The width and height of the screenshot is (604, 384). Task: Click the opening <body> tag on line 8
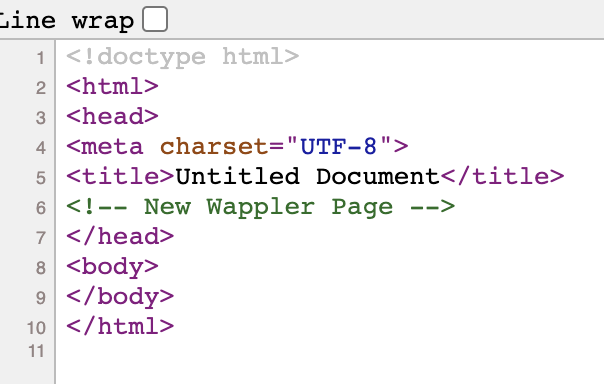coord(112,267)
